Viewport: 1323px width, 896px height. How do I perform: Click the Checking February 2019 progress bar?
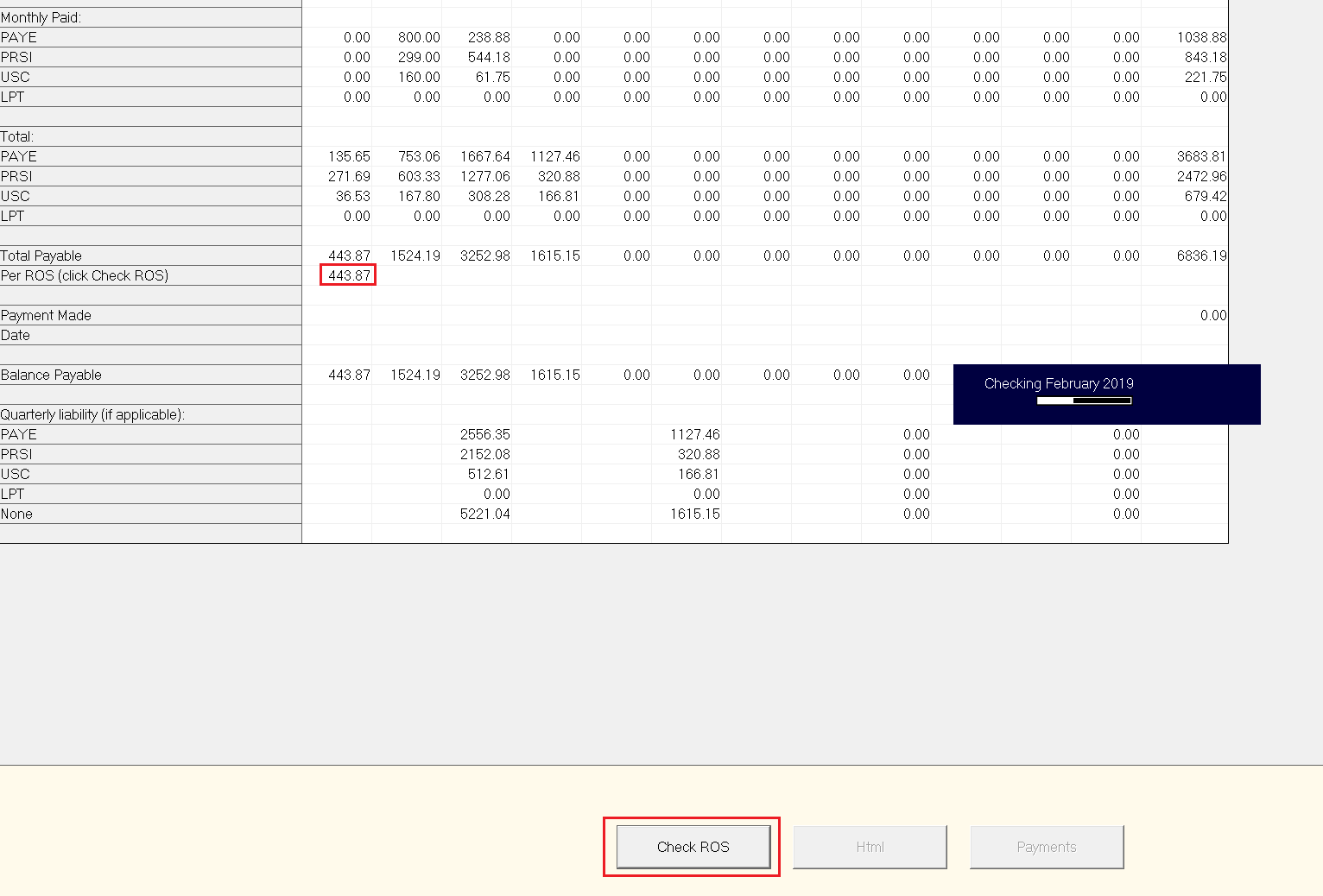coord(1085,401)
